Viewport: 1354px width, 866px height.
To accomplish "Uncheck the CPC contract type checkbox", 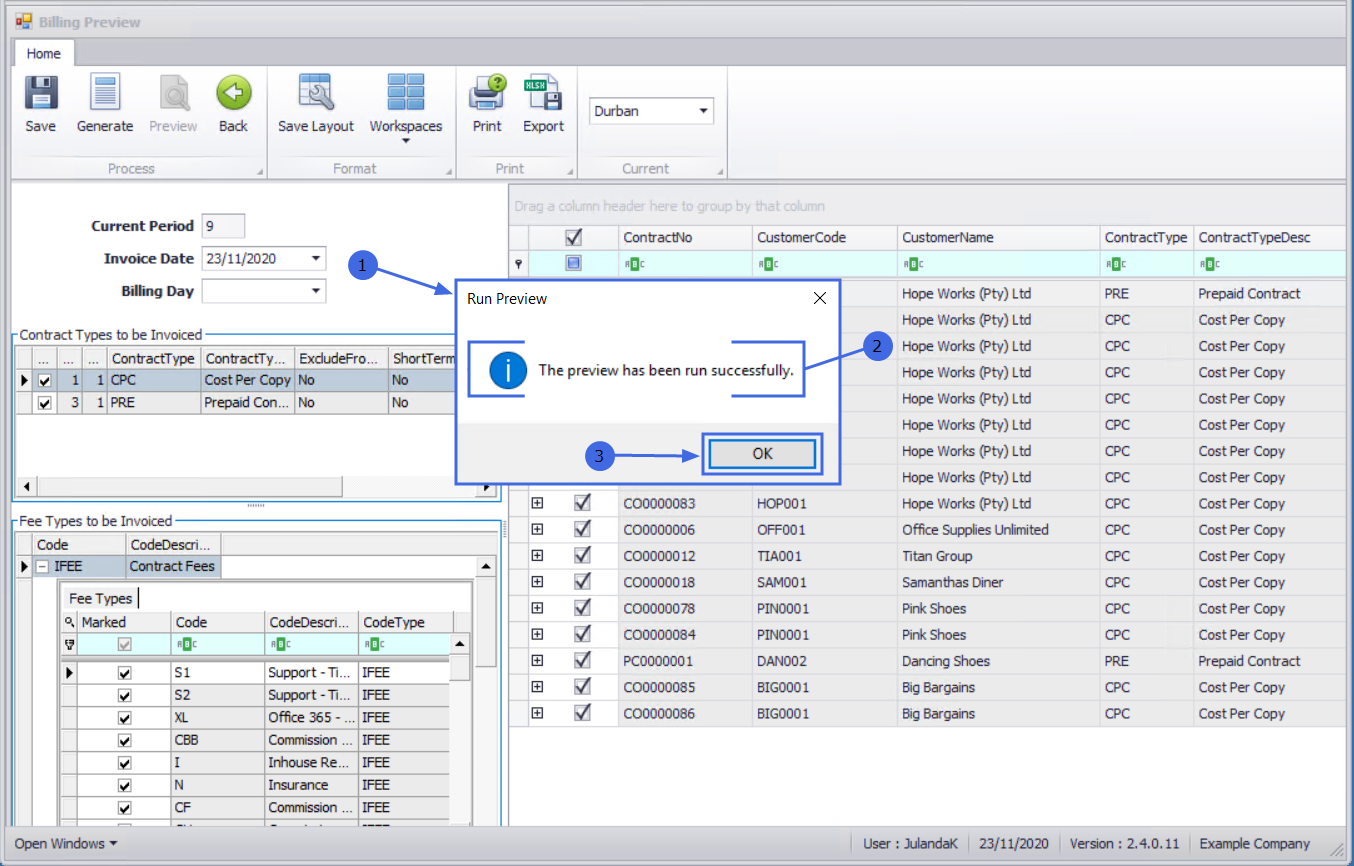I will pos(44,381).
